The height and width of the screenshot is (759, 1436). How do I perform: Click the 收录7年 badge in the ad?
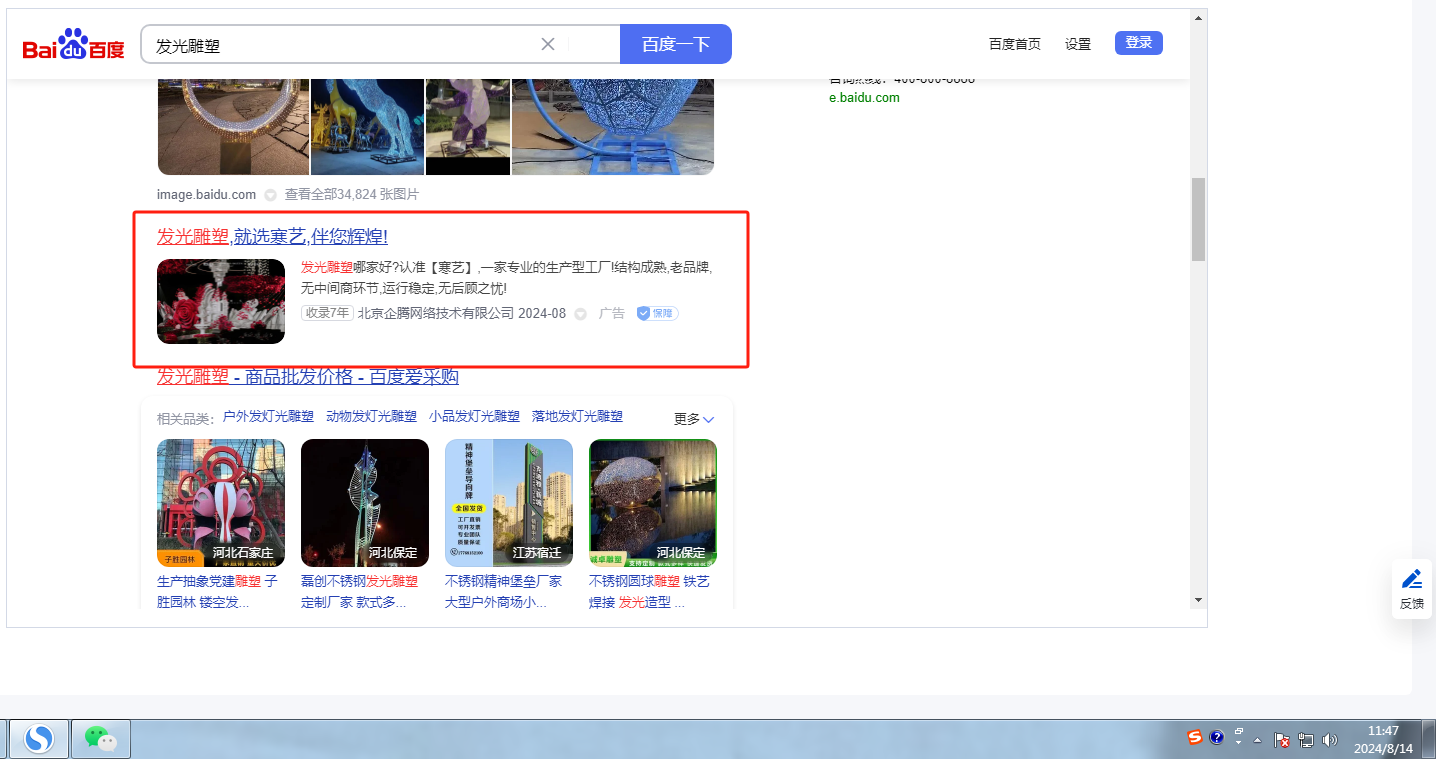pyautogui.click(x=327, y=313)
